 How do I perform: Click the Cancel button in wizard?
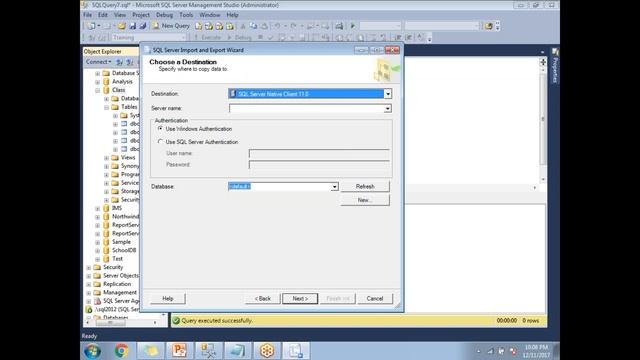tap(375, 298)
